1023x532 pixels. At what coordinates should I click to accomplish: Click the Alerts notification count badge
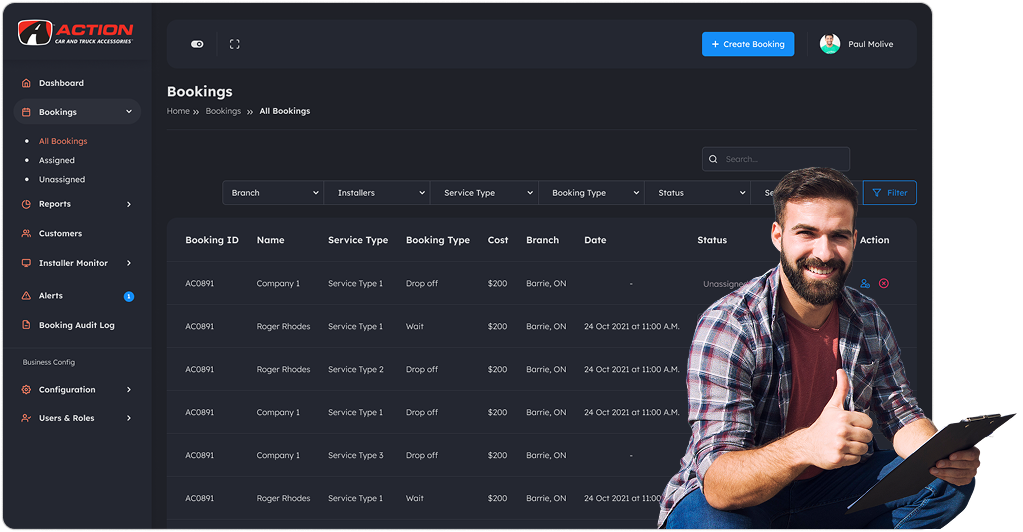pos(129,296)
